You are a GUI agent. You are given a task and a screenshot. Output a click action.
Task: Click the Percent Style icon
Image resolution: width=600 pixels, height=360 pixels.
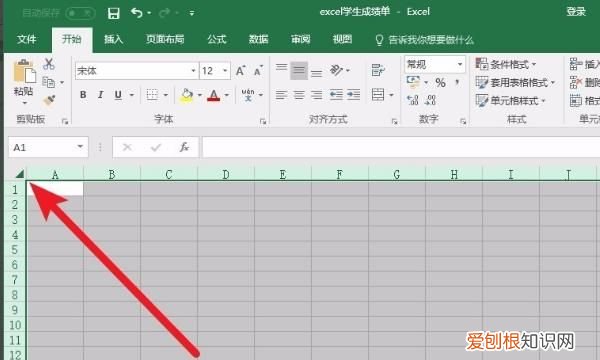click(x=440, y=83)
